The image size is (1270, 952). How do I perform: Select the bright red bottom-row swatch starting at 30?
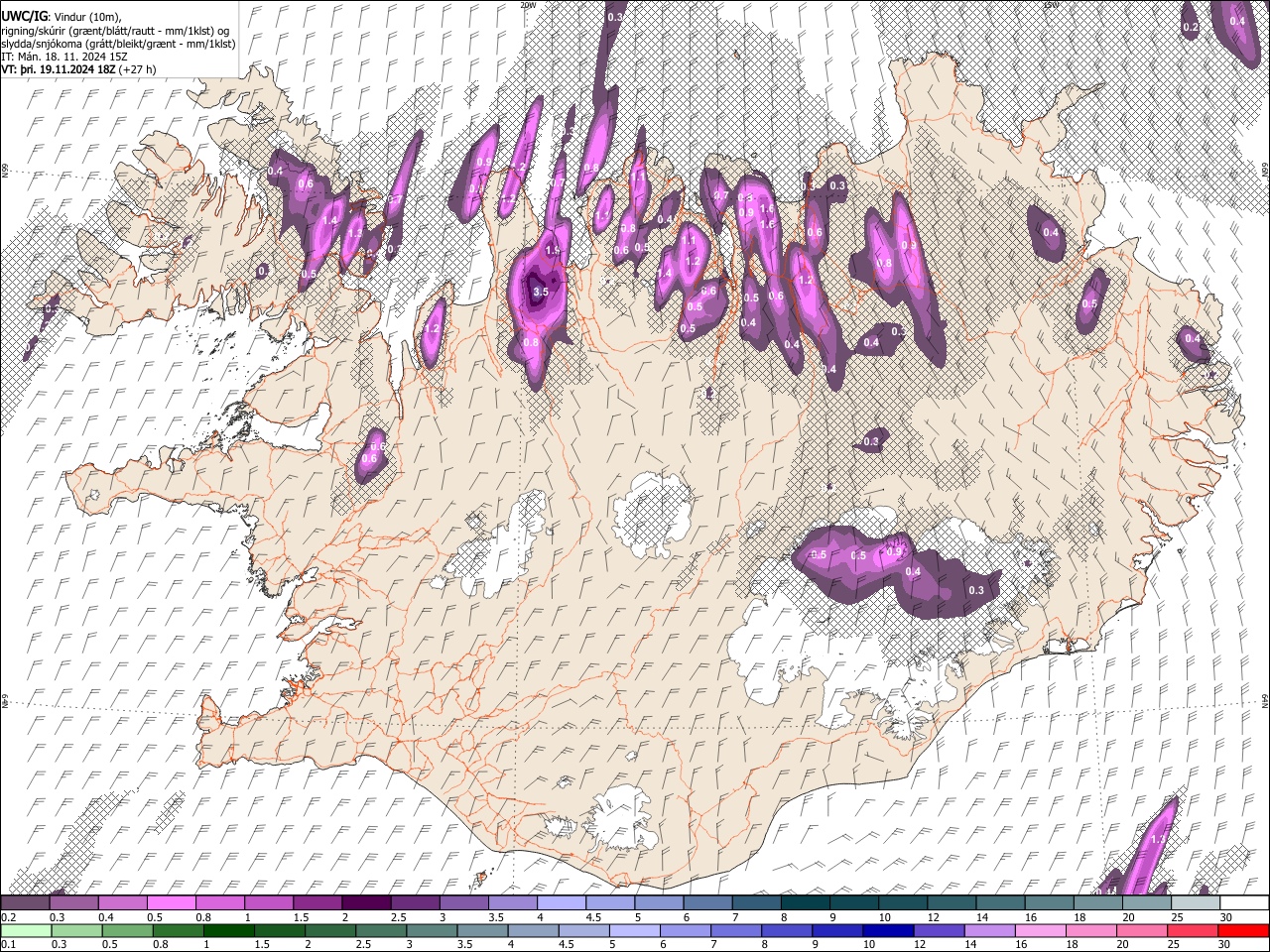[x=1245, y=930]
